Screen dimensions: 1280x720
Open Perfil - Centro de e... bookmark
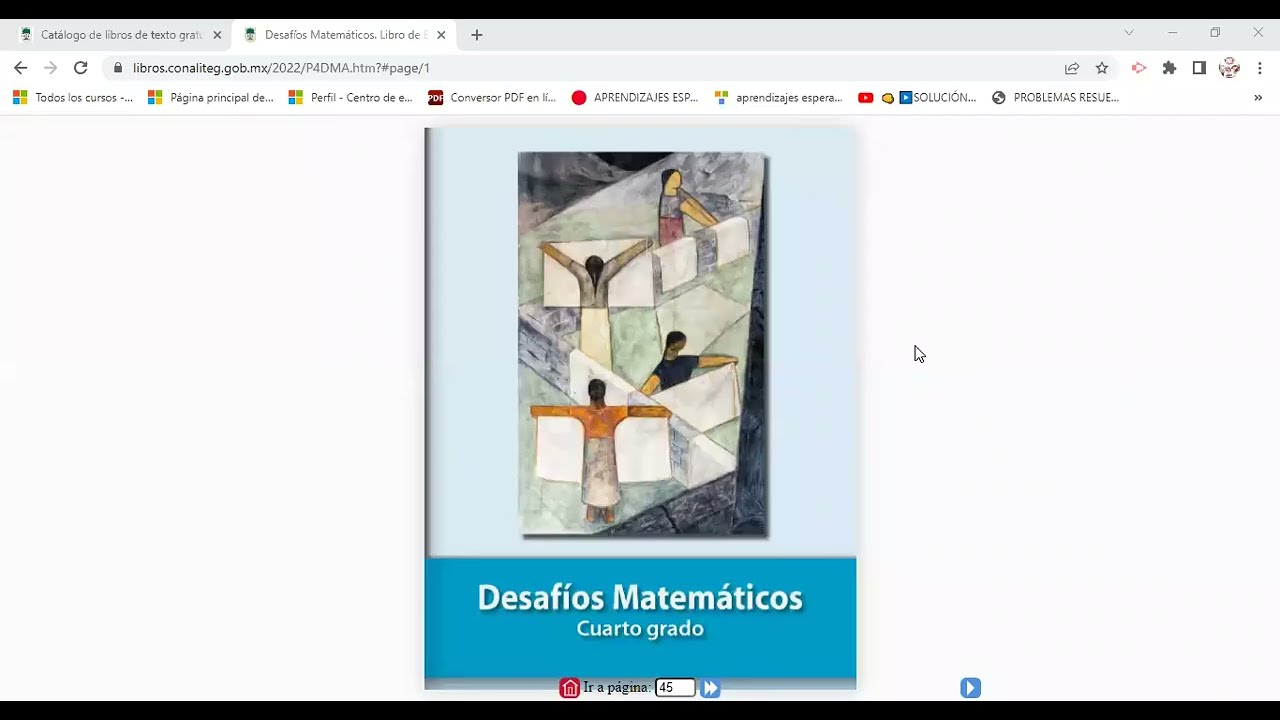(x=350, y=98)
